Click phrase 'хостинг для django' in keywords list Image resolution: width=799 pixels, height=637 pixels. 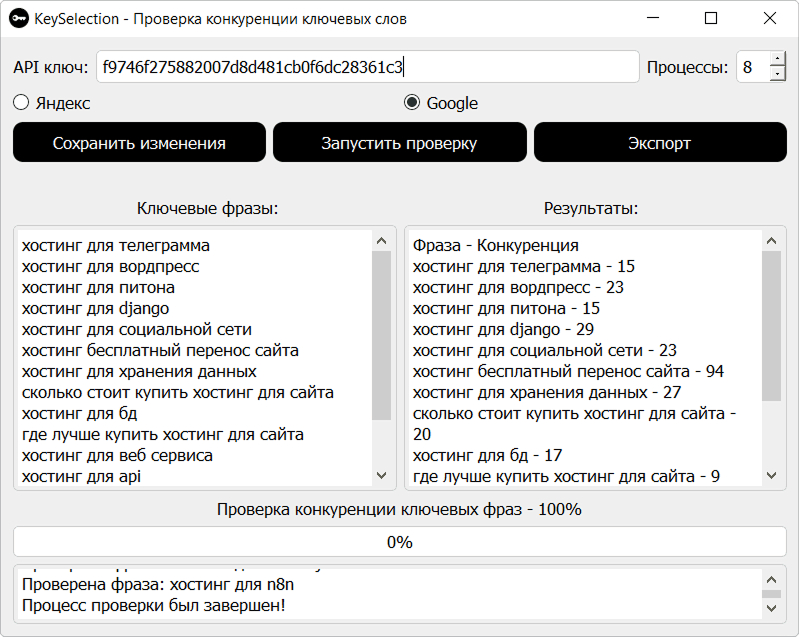click(x=95, y=308)
